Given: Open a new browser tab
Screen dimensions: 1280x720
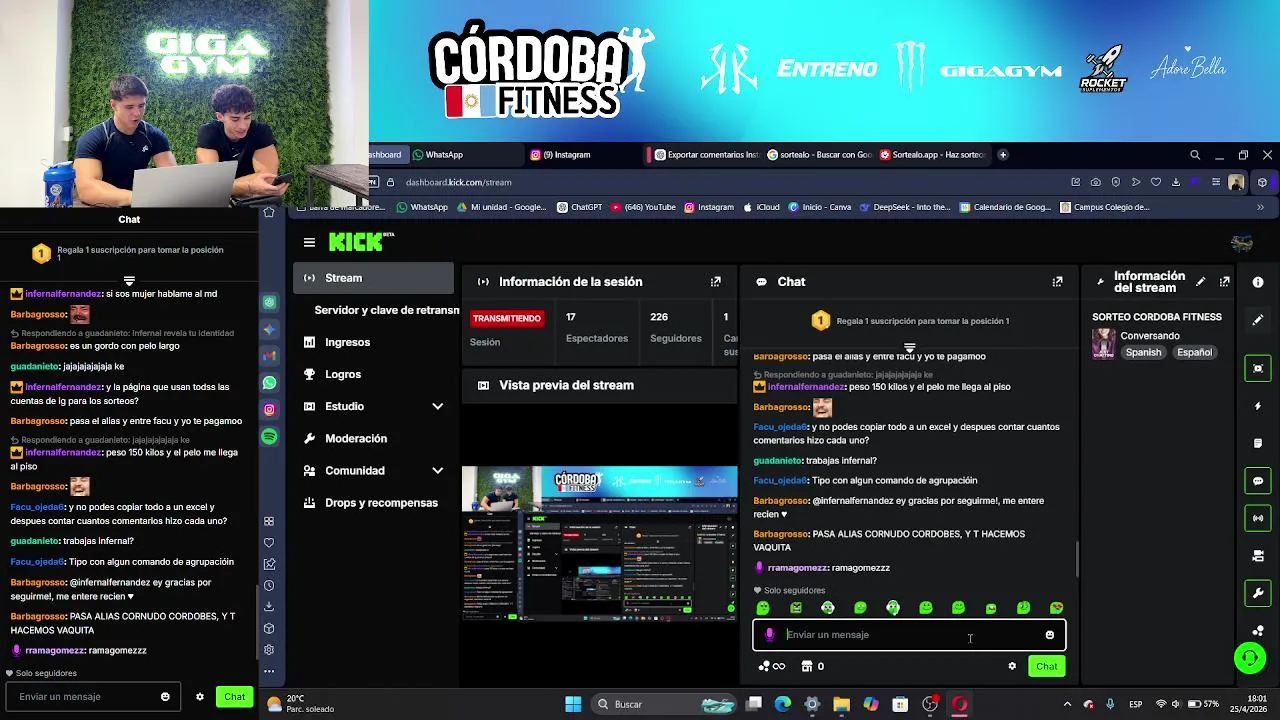Looking at the screenshot, I should click(x=1002, y=155).
